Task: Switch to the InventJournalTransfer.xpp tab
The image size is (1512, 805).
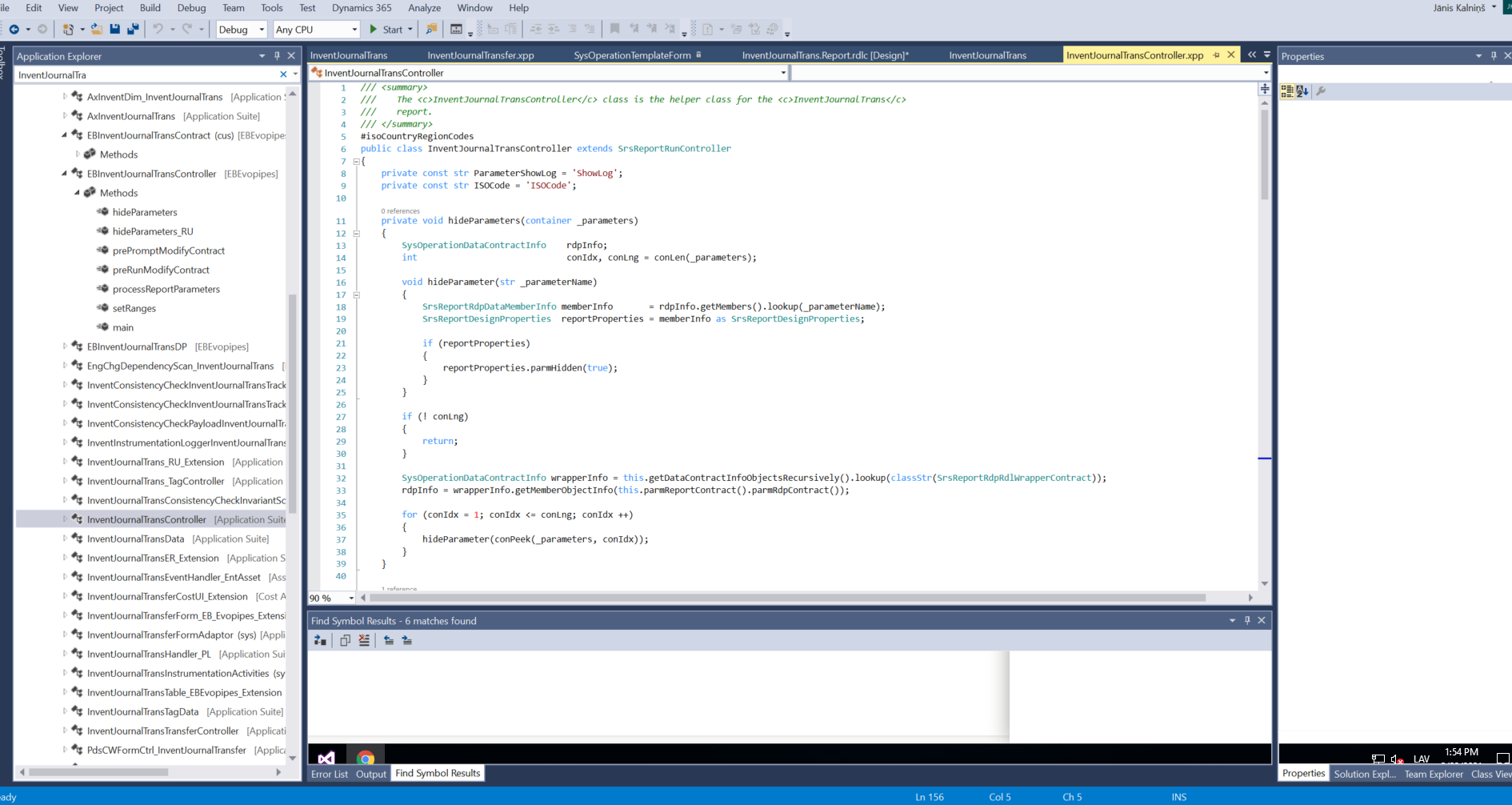Action: [481, 55]
